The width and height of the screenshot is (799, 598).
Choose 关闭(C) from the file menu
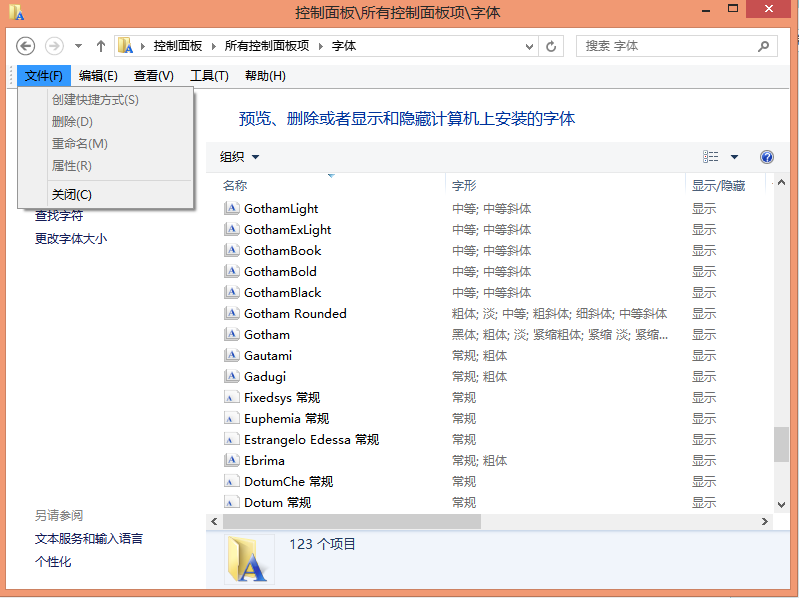point(105,195)
